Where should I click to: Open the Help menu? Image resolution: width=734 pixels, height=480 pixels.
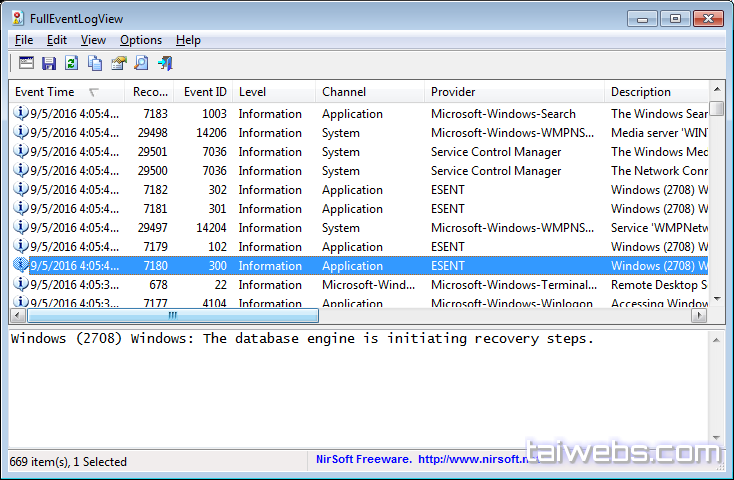click(188, 40)
